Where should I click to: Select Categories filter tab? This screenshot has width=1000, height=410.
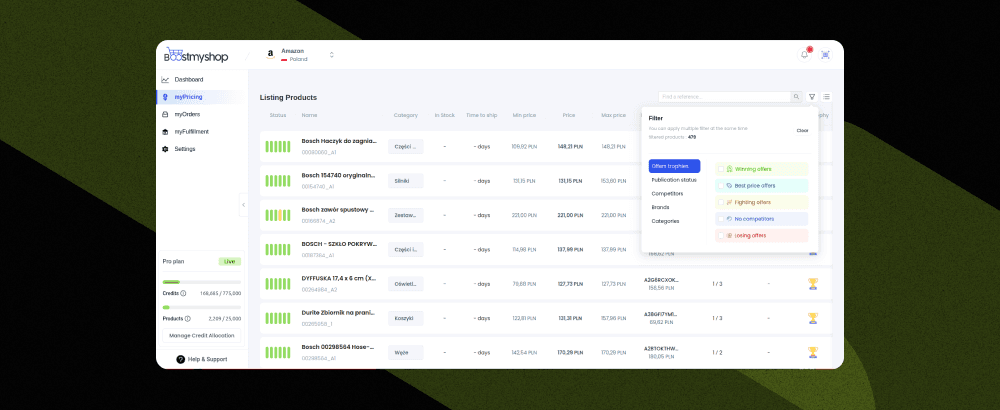[665, 221]
